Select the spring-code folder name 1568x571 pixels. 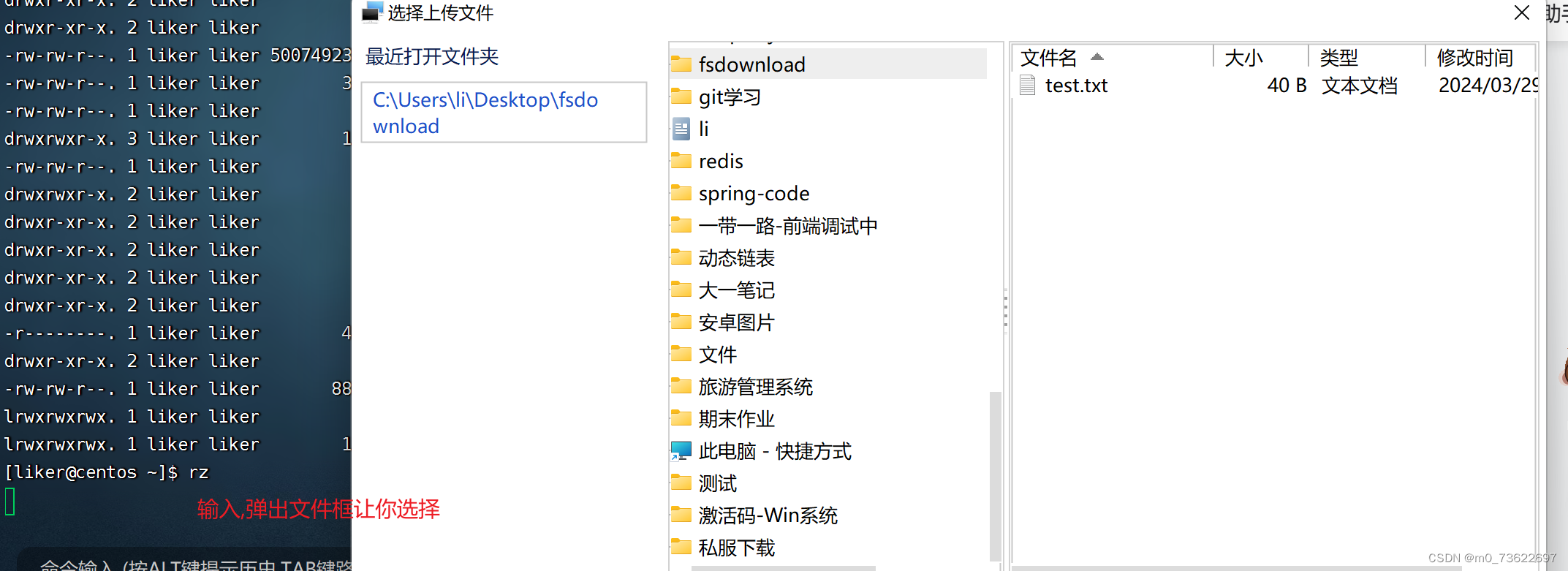click(x=754, y=193)
